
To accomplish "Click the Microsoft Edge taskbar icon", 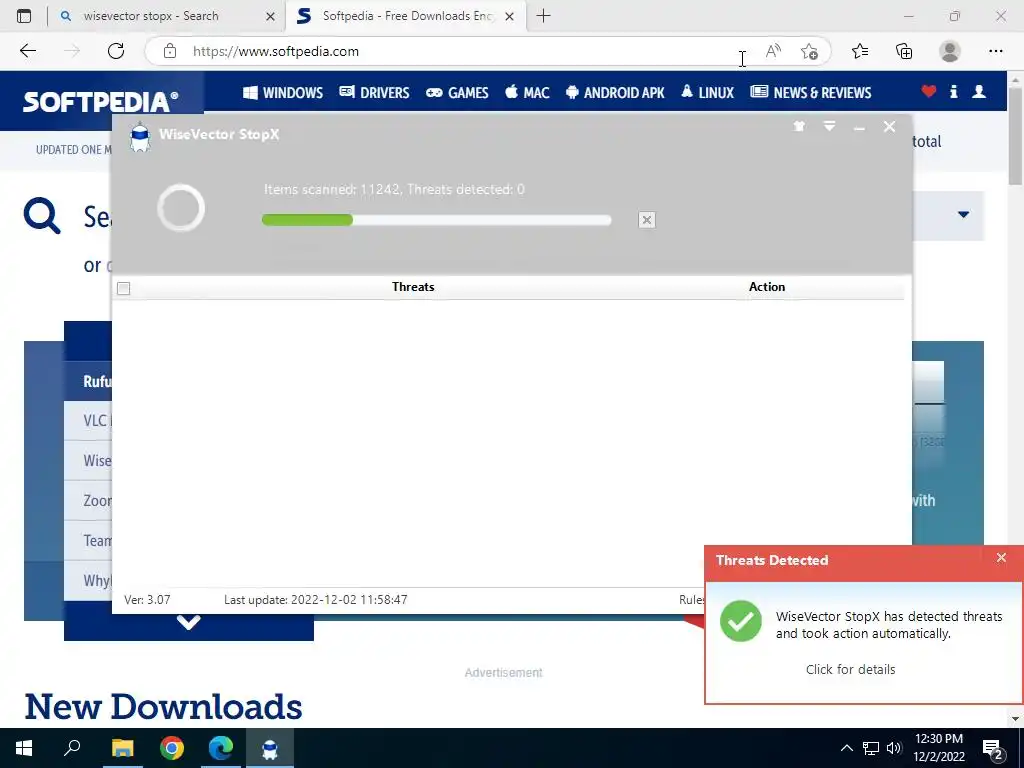I will 221,748.
